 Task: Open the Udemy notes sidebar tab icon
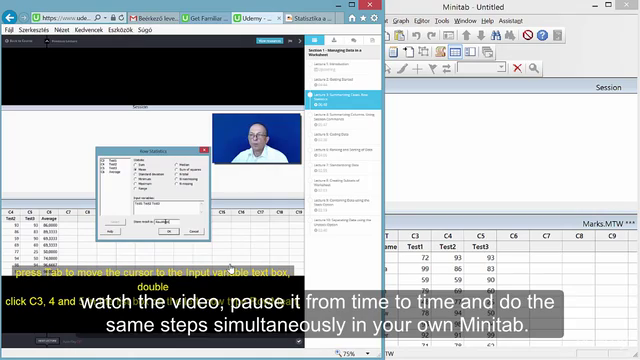click(x=372, y=40)
